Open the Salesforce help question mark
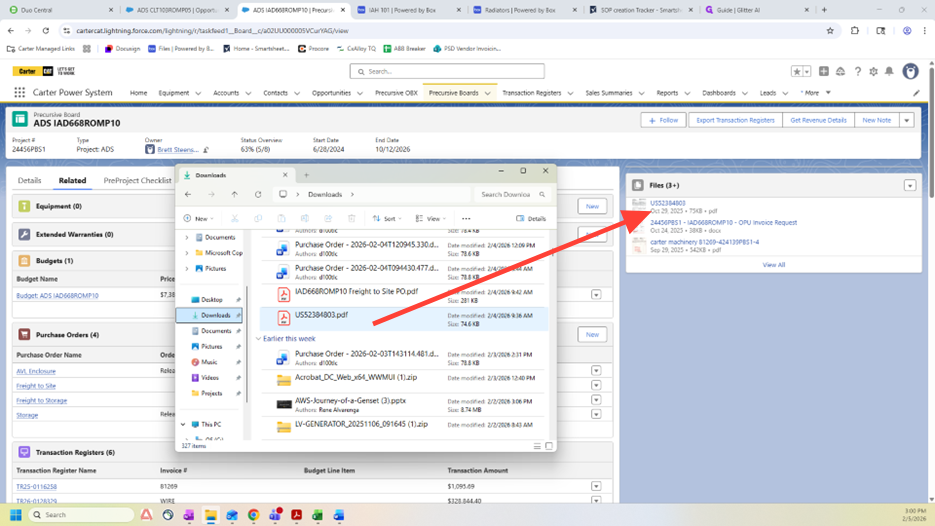The image size is (935, 526). click(857, 72)
